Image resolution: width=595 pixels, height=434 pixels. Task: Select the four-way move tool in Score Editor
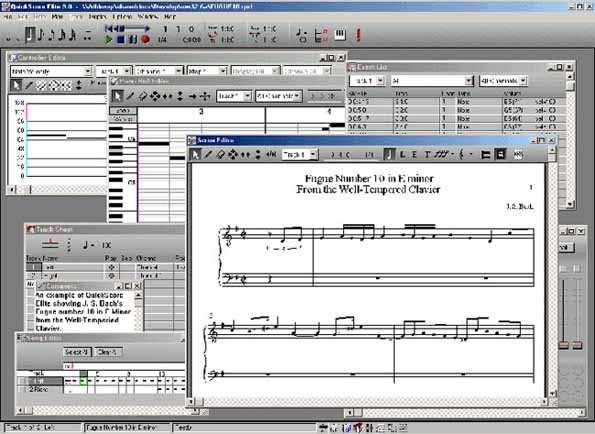pyautogui.click(x=233, y=154)
